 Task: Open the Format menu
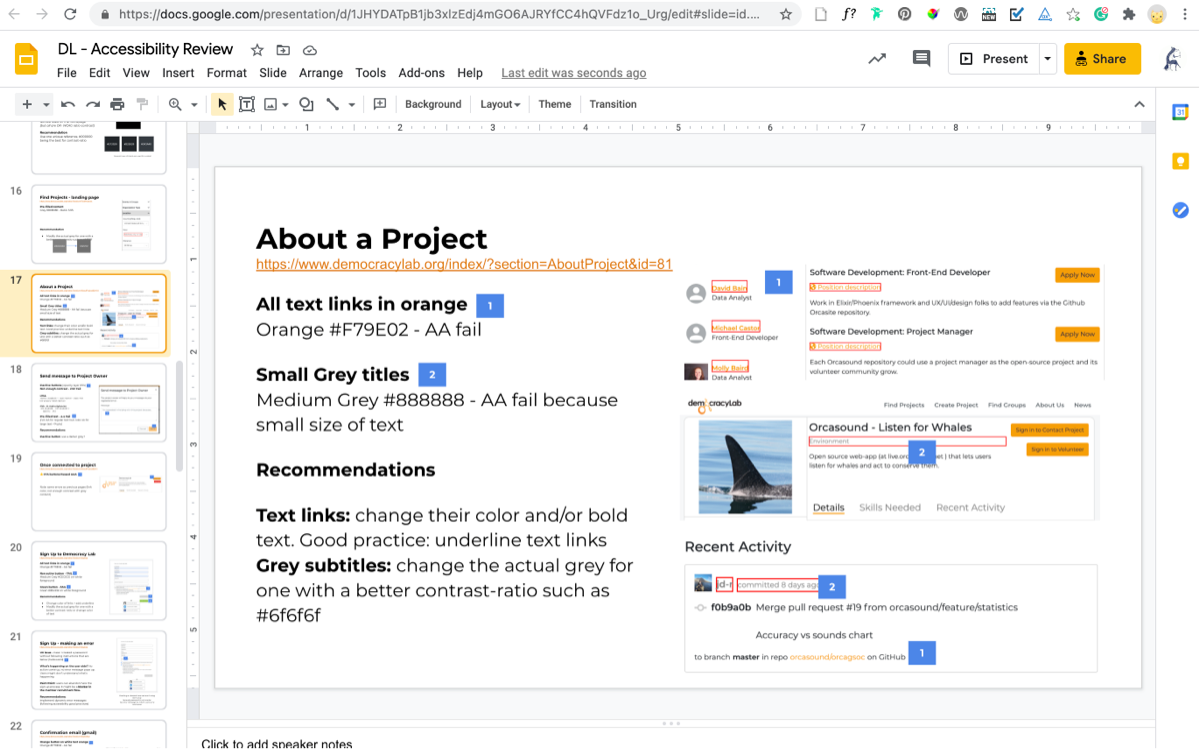coord(227,73)
